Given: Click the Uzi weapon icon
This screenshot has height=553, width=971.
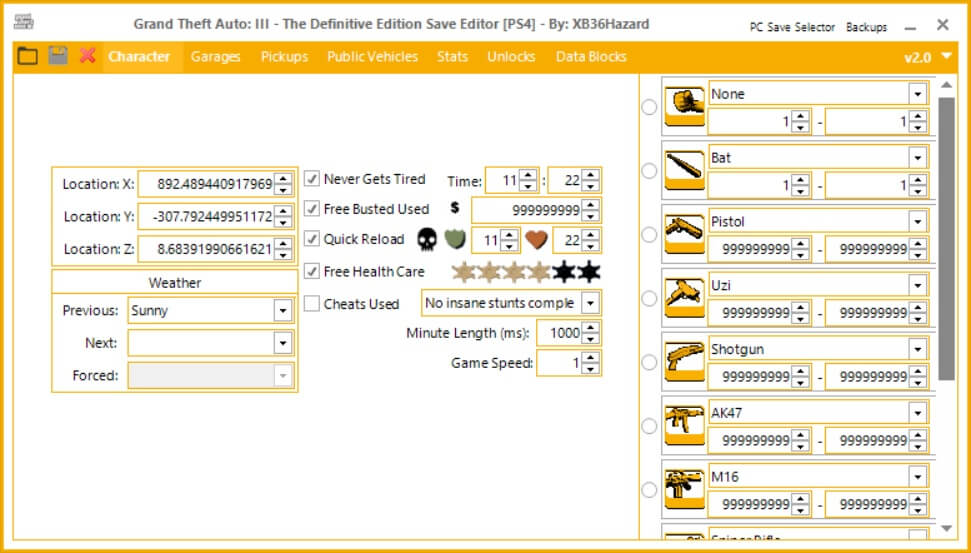Looking at the screenshot, I should click(x=684, y=298).
